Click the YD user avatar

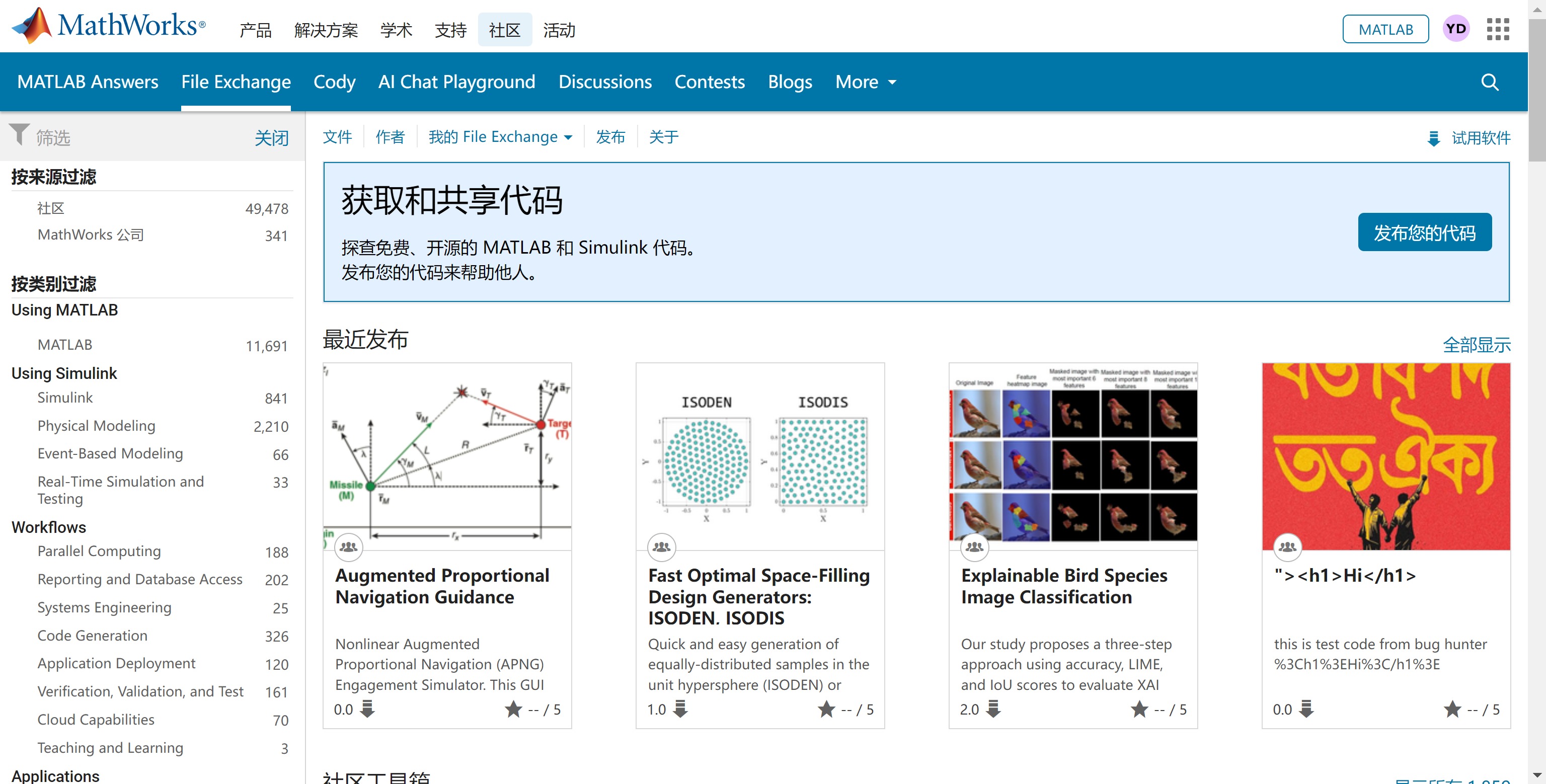click(1455, 29)
